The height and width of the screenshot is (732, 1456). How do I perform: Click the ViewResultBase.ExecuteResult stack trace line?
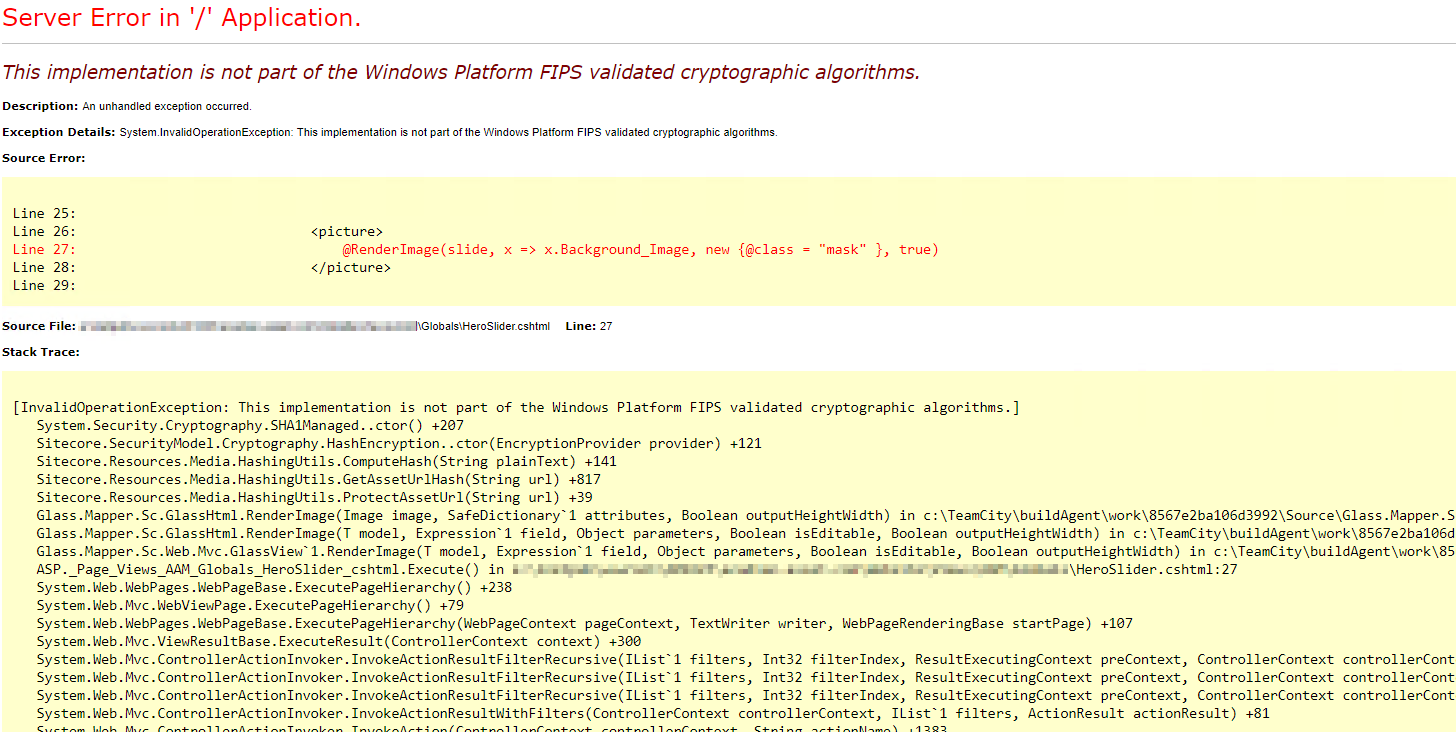coord(339,641)
